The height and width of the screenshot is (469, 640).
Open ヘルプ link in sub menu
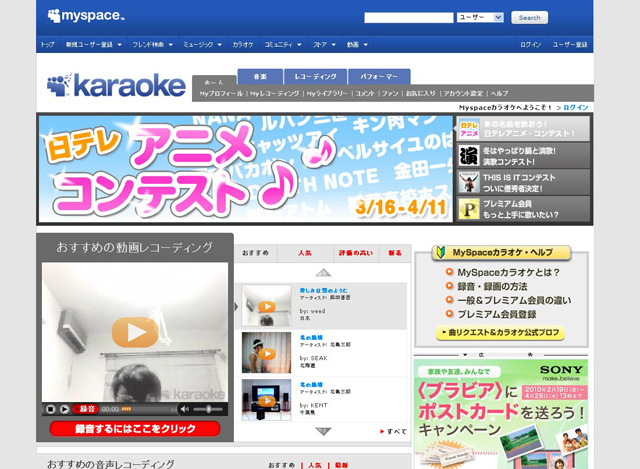tap(500, 93)
